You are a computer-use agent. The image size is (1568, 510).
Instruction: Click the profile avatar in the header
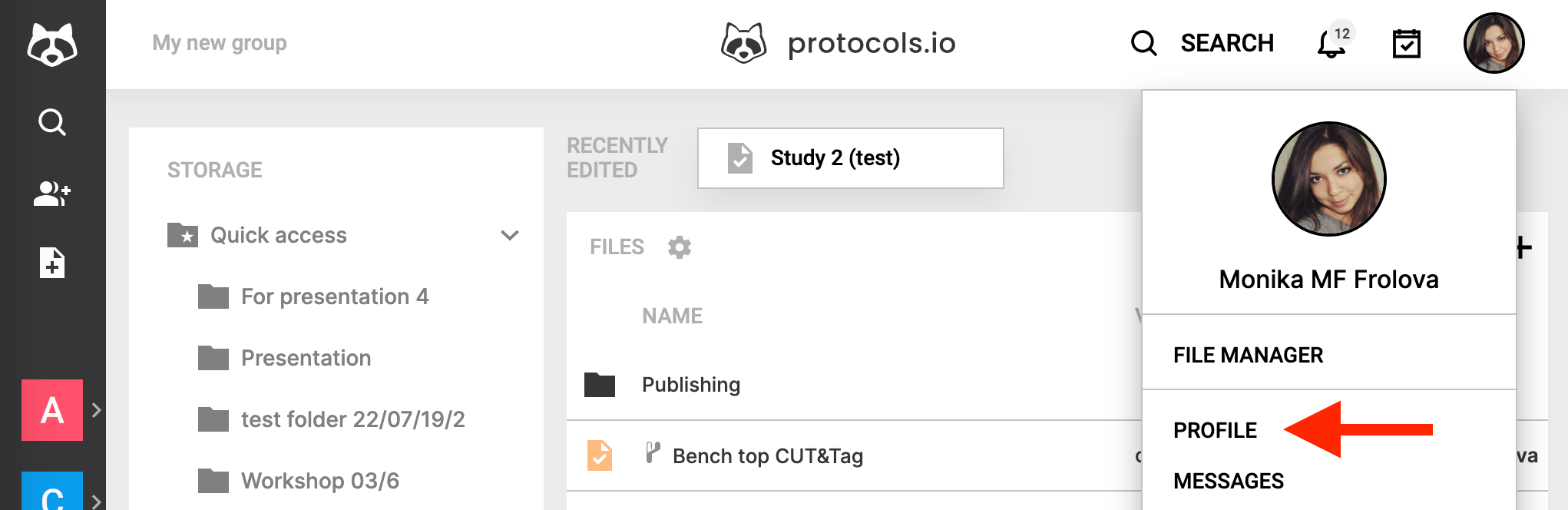click(1494, 43)
